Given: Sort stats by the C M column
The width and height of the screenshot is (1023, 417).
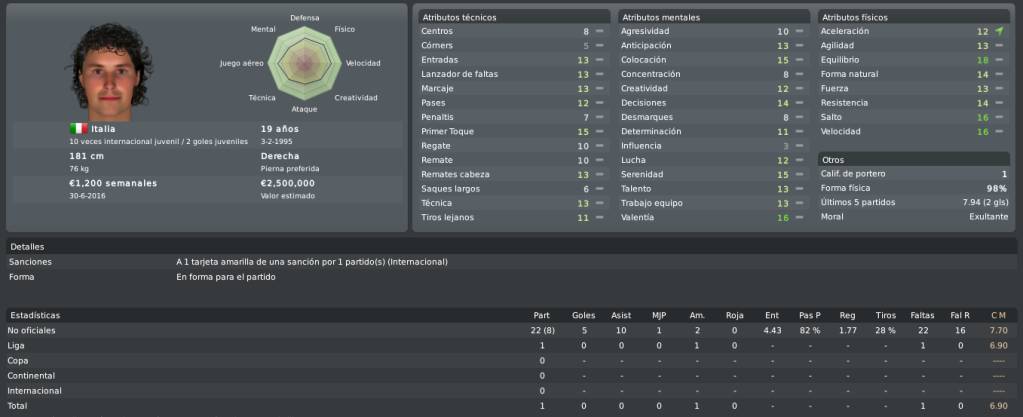Looking at the screenshot, I should pos(998,315).
